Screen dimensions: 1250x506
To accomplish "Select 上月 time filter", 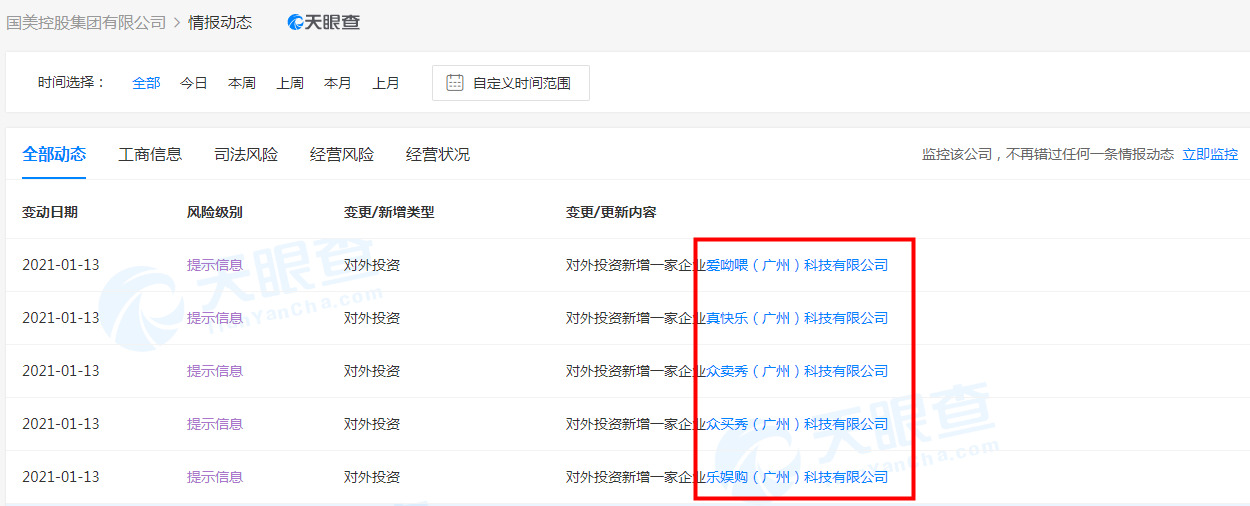I will (386, 83).
